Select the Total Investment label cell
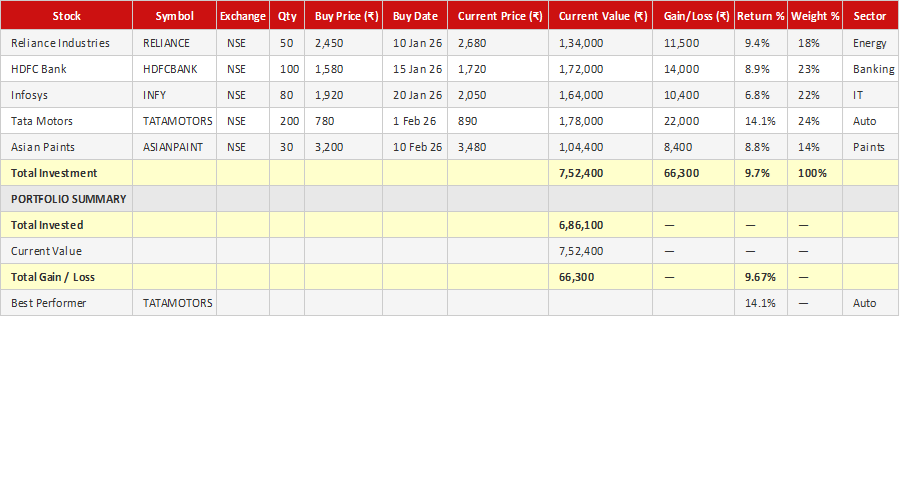Screen dimensions: 900x500 click(x=67, y=173)
